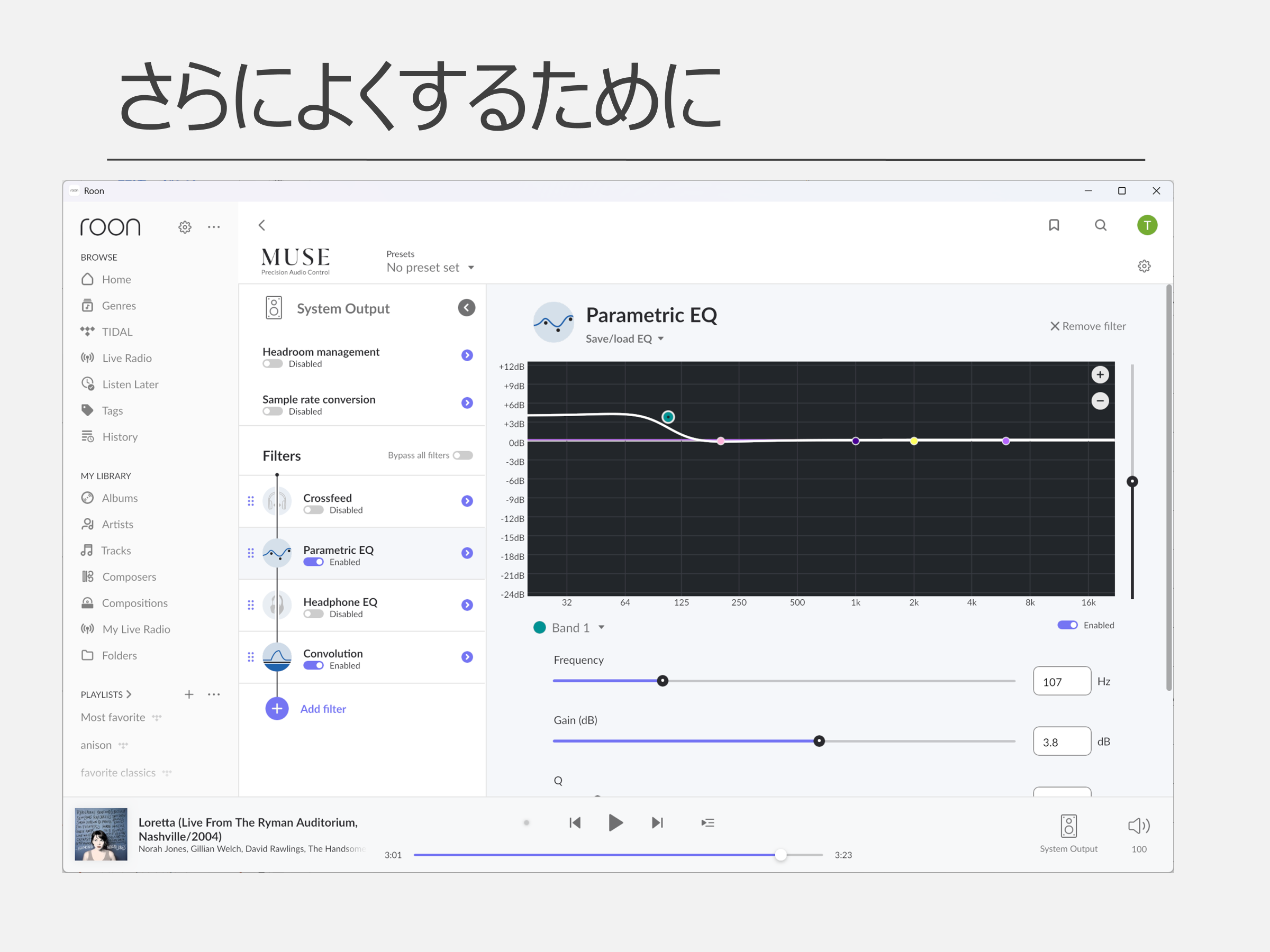Click the zoom-in plus on EQ graph
The image size is (1270, 952).
[1100, 374]
